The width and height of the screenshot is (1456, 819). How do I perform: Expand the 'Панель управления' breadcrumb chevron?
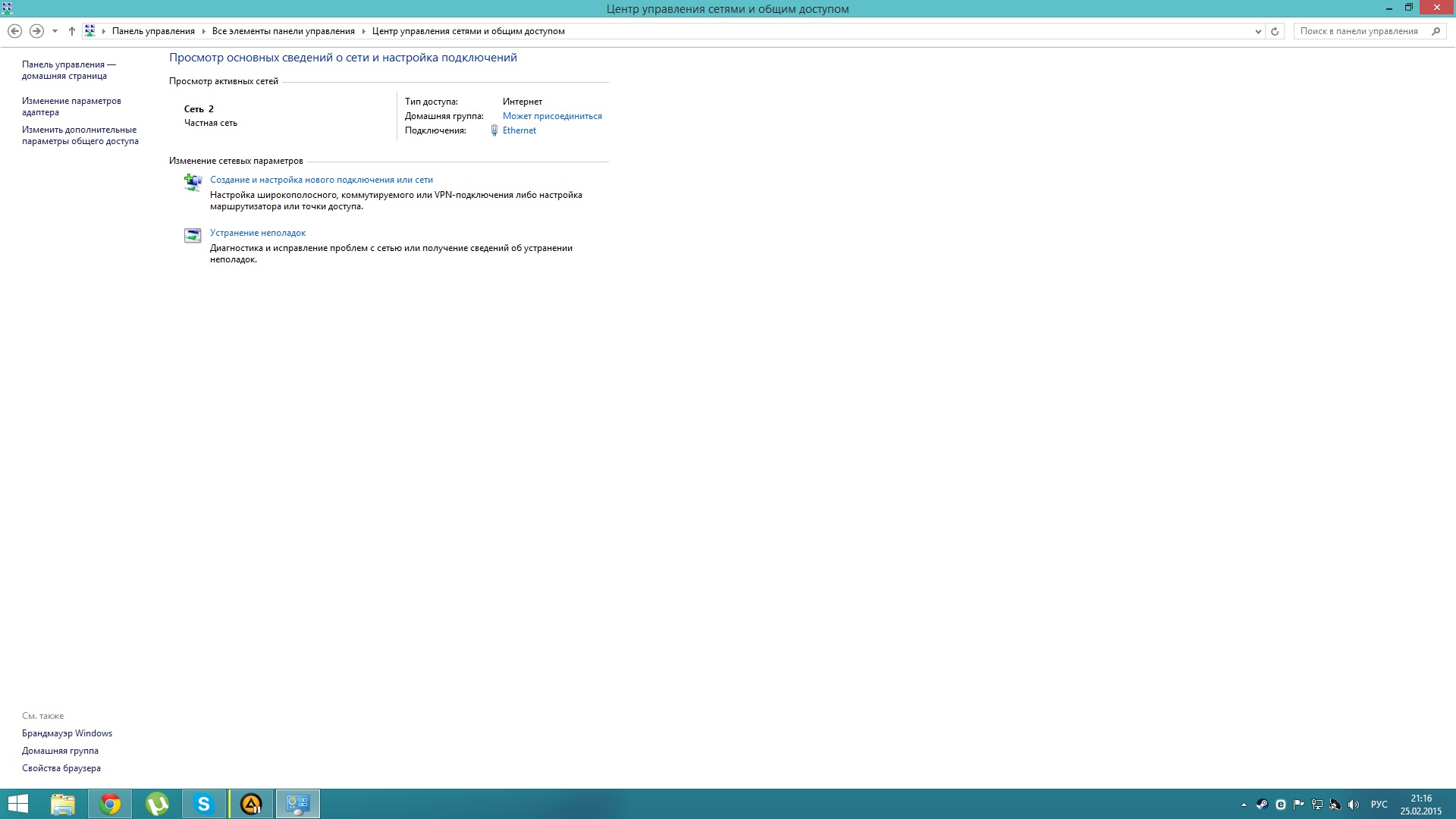click(204, 31)
